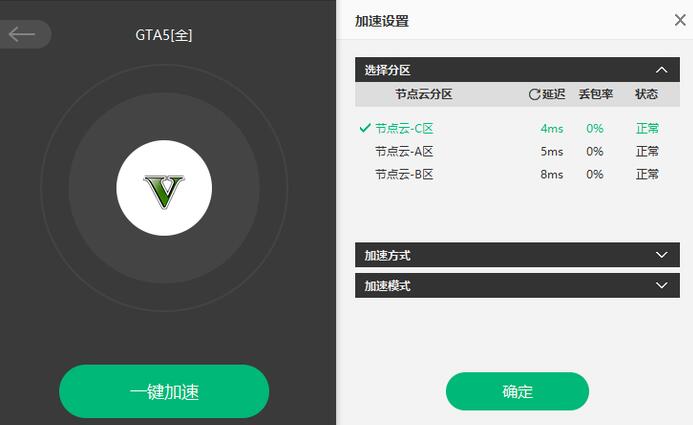Click the 5ms latency value for A区
The image size is (693, 425).
(x=552, y=152)
